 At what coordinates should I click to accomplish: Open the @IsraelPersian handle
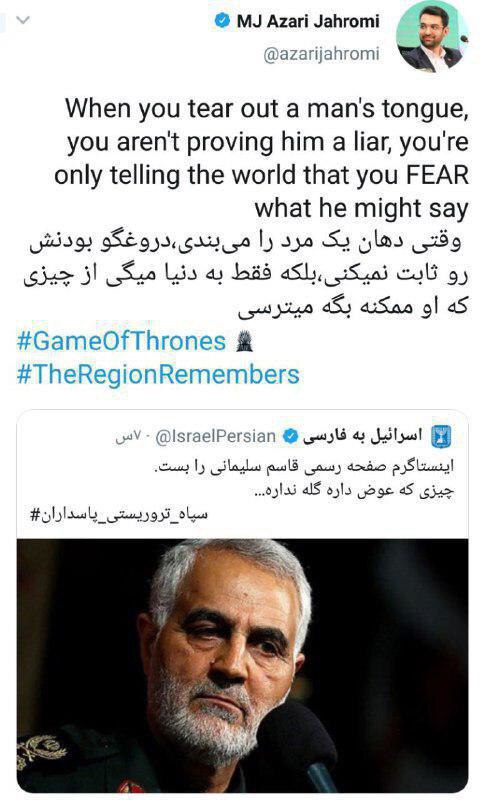point(215,436)
